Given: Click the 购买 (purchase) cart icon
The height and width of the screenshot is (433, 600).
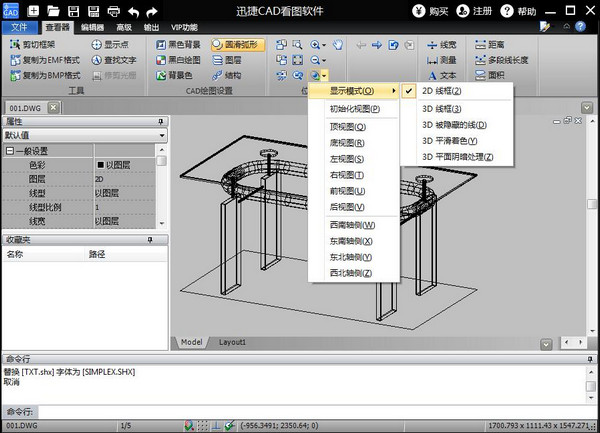Looking at the screenshot, I should pos(417,11).
